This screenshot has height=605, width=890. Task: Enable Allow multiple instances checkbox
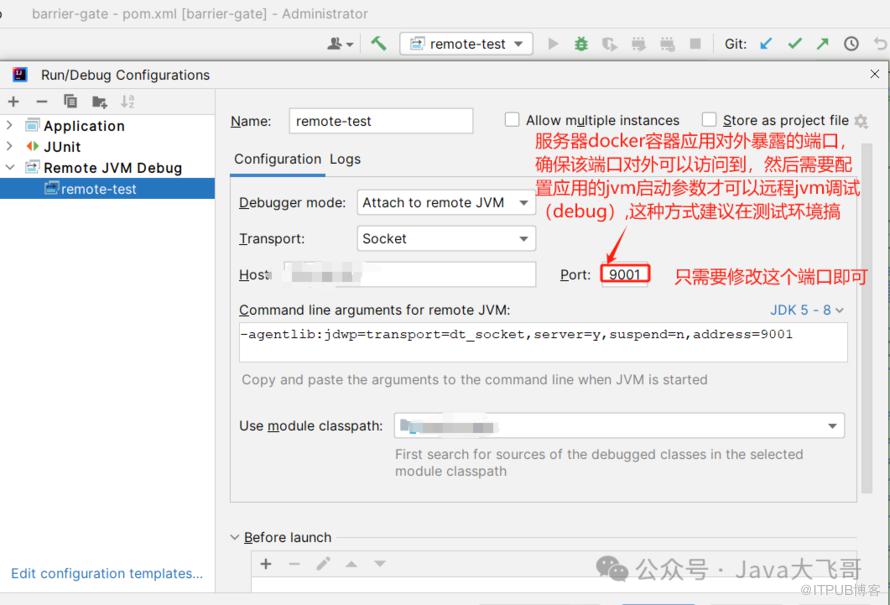point(512,120)
